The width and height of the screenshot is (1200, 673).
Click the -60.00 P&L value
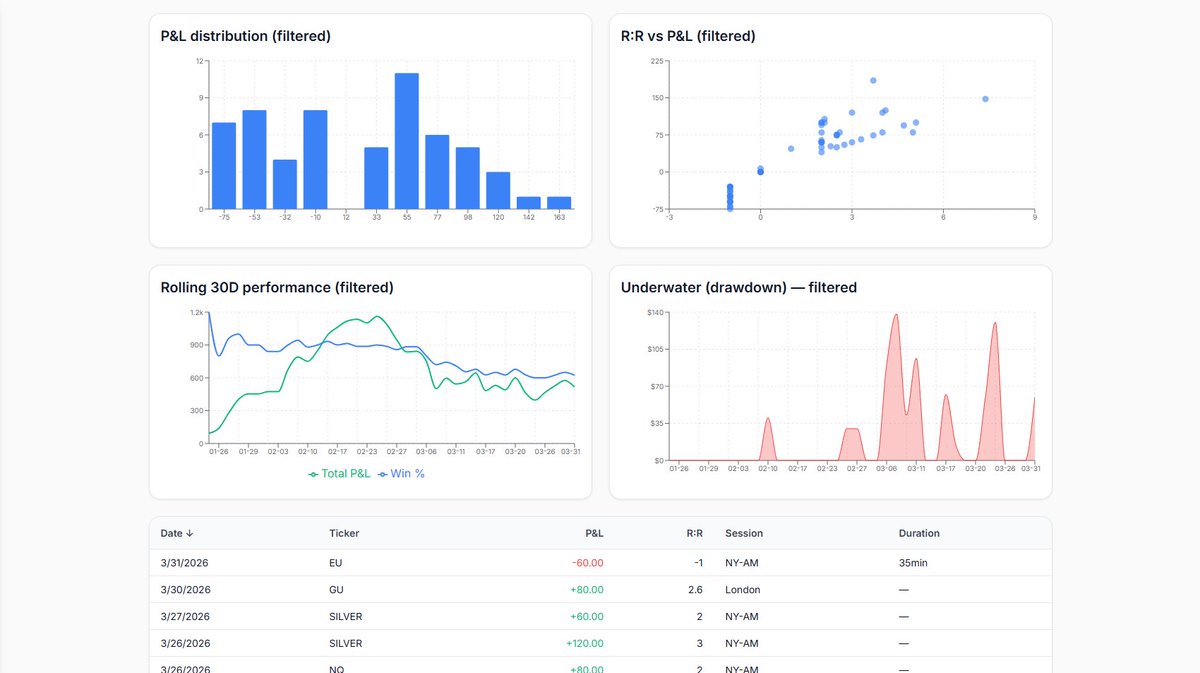587,563
